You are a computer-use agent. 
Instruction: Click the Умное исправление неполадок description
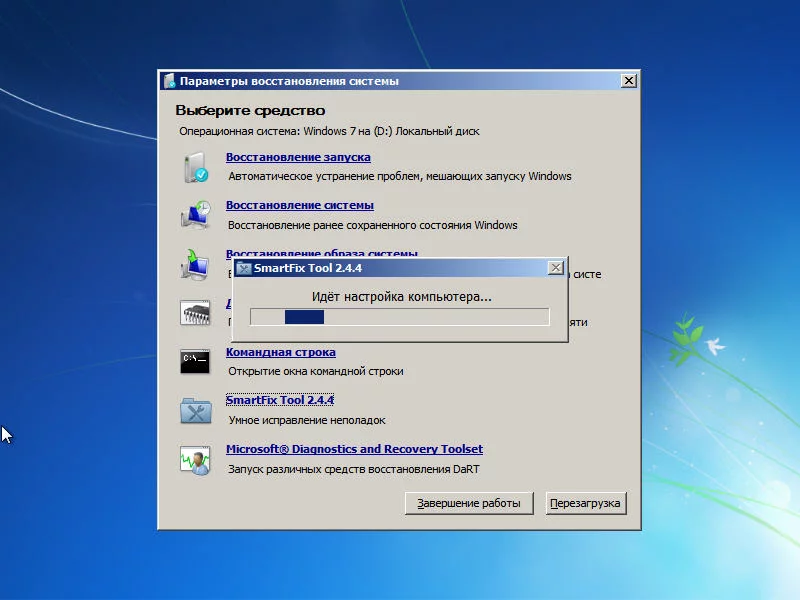pyautogui.click(x=307, y=420)
